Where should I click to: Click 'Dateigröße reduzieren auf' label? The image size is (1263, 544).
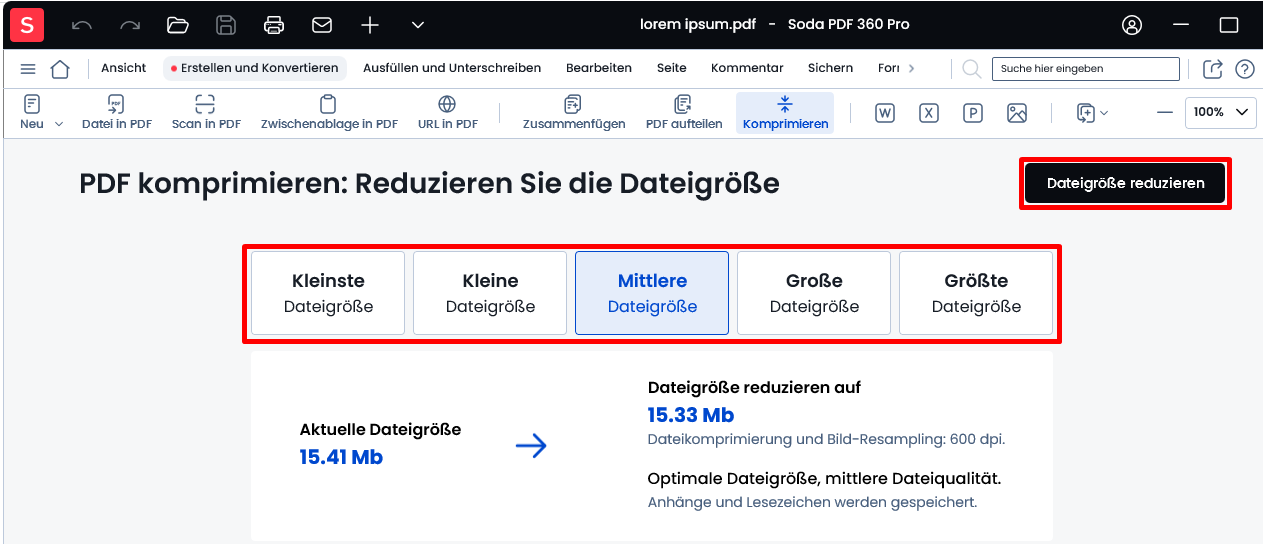[x=754, y=387]
